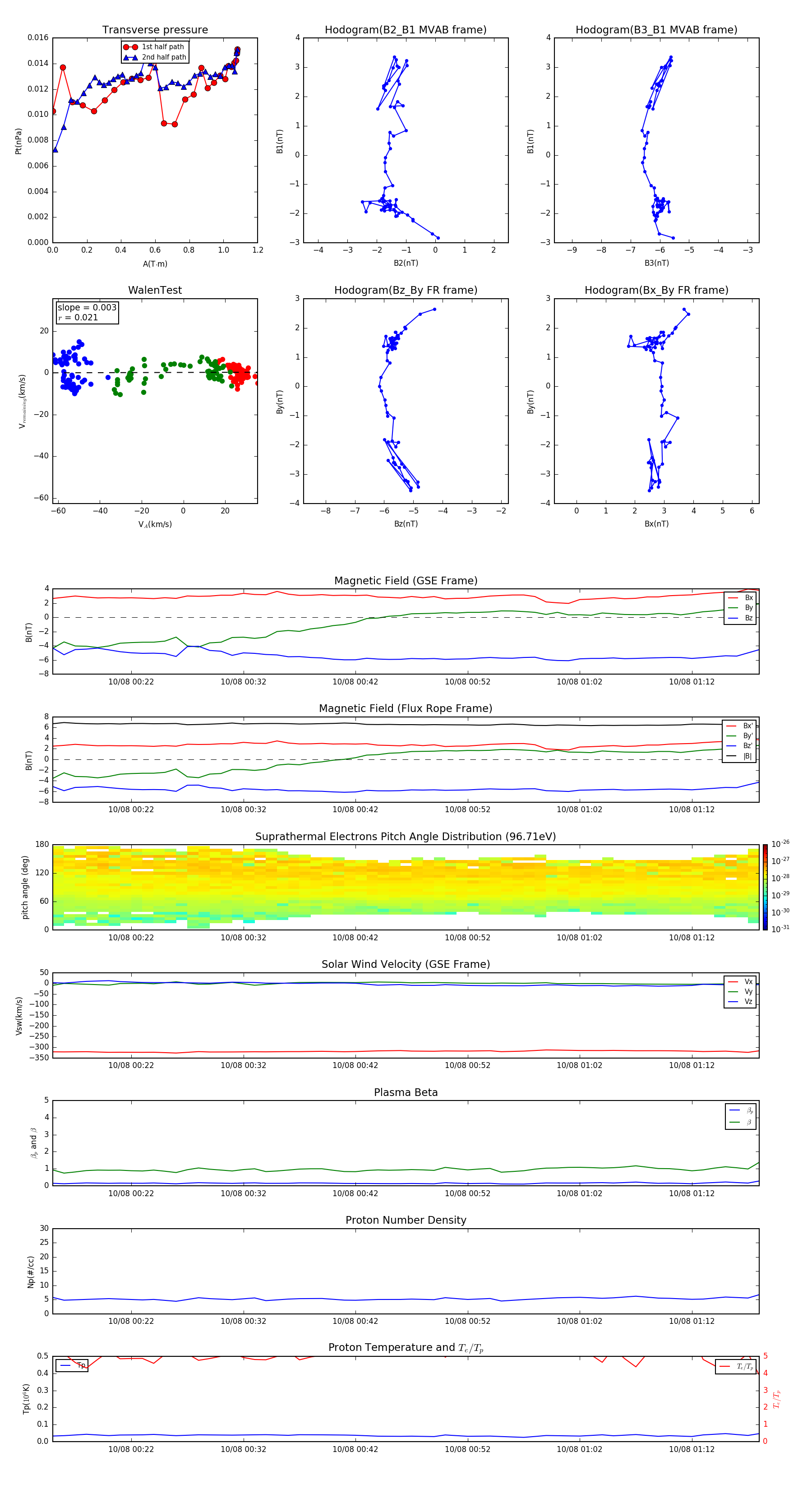Click 'Proton Temperature and Te/Tp' title
The image size is (812, 1489).
[406, 1347]
